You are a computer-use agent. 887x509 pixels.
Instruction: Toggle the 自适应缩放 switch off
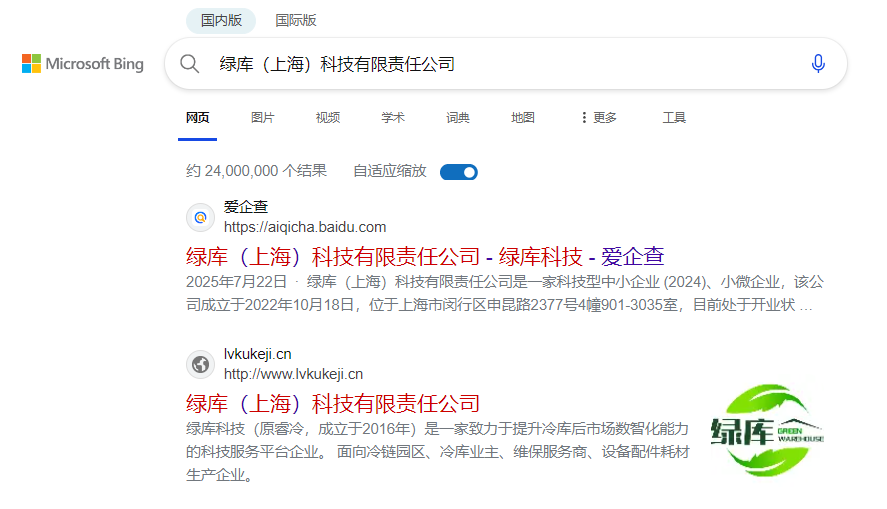click(x=459, y=172)
